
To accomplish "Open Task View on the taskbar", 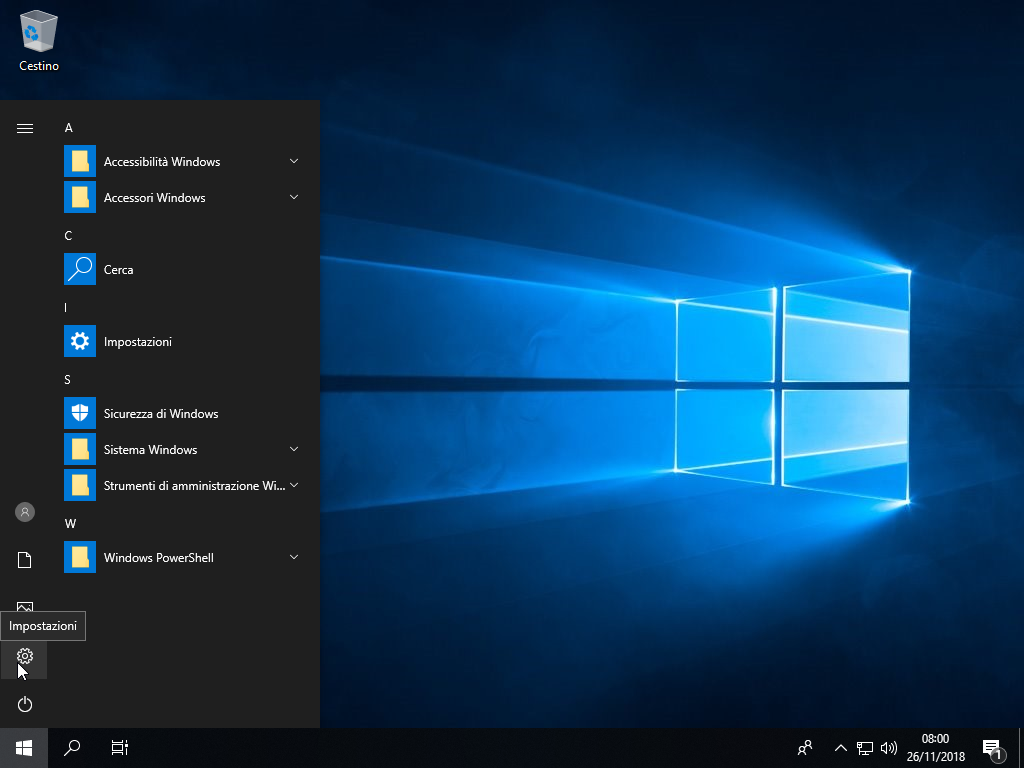I will (x=120, y=748).
